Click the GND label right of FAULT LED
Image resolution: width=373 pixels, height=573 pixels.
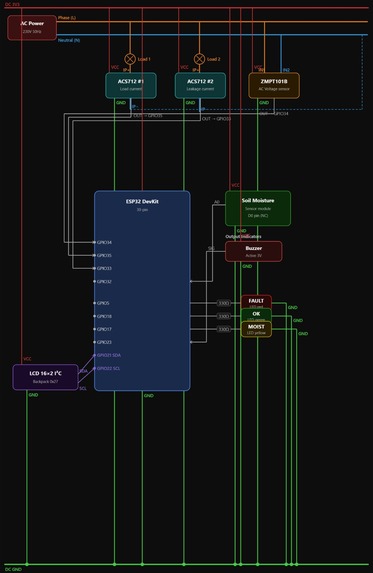pos(293,308)
